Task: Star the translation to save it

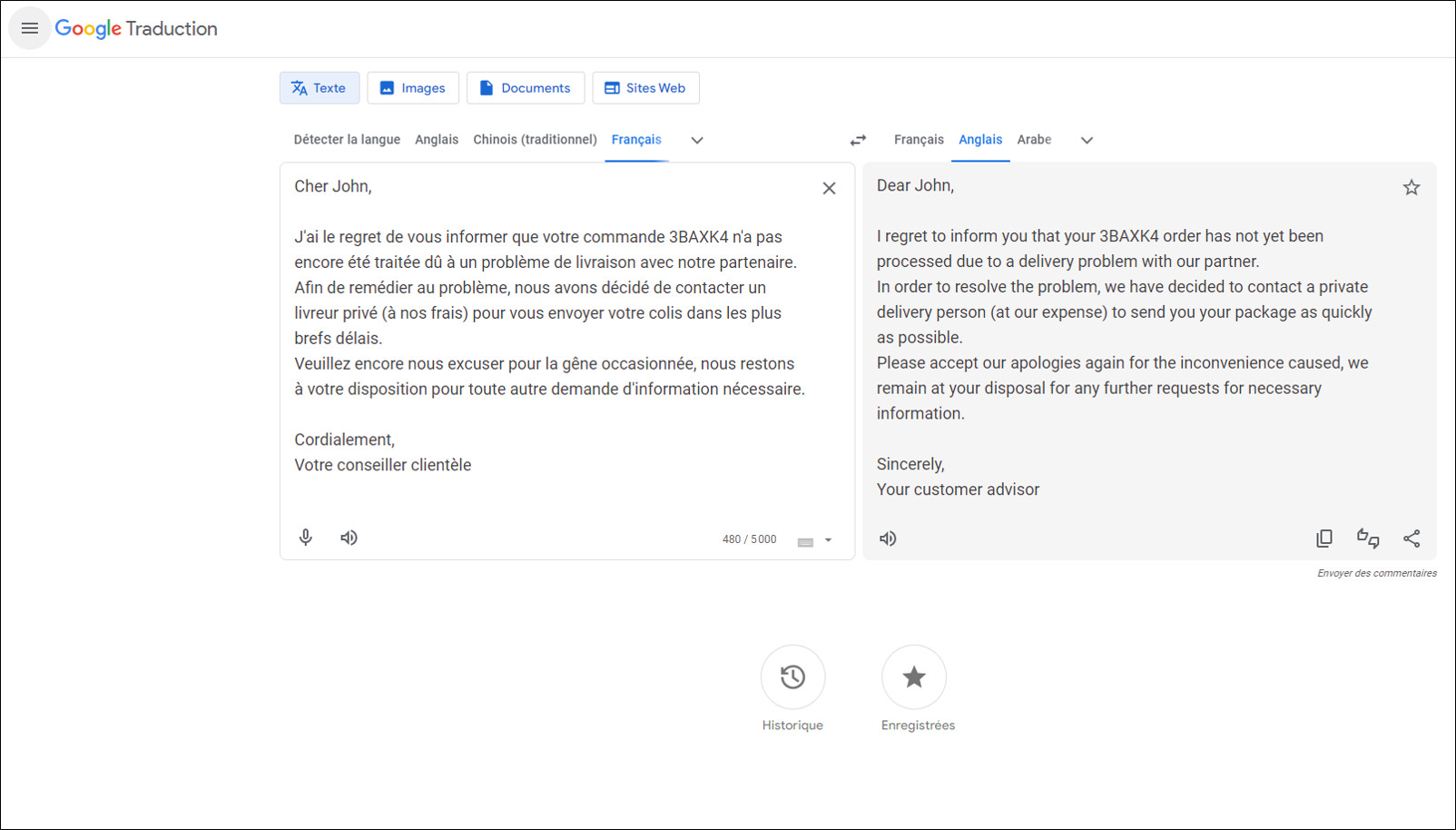Action: click(1412, 186)
